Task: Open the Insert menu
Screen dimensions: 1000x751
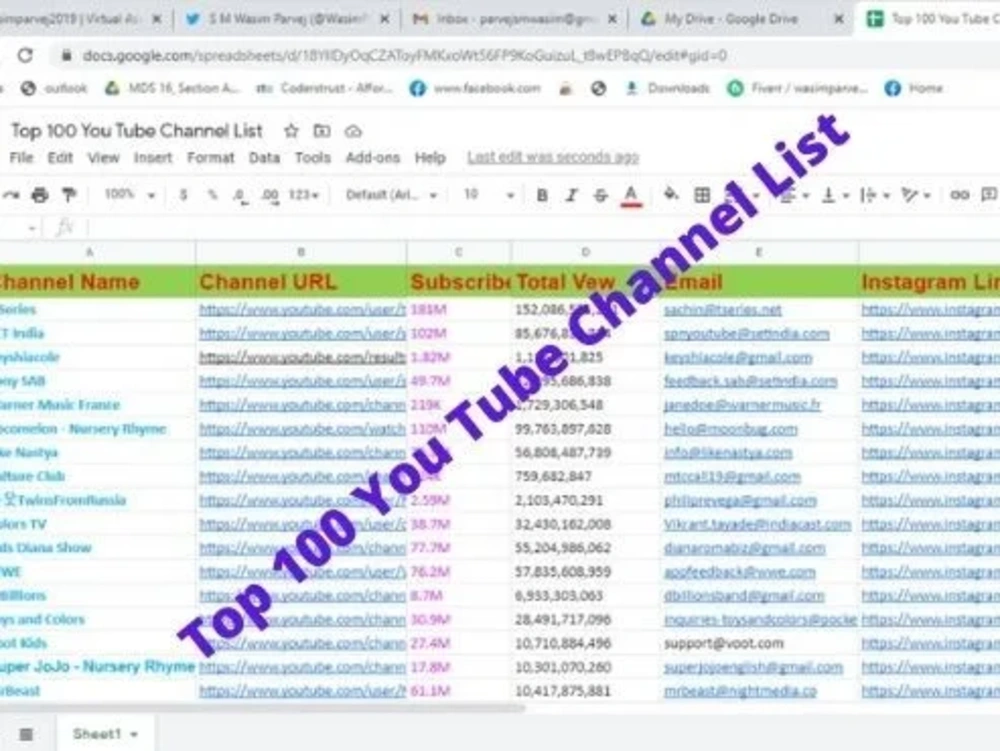Action: click(x=153, y=157)
